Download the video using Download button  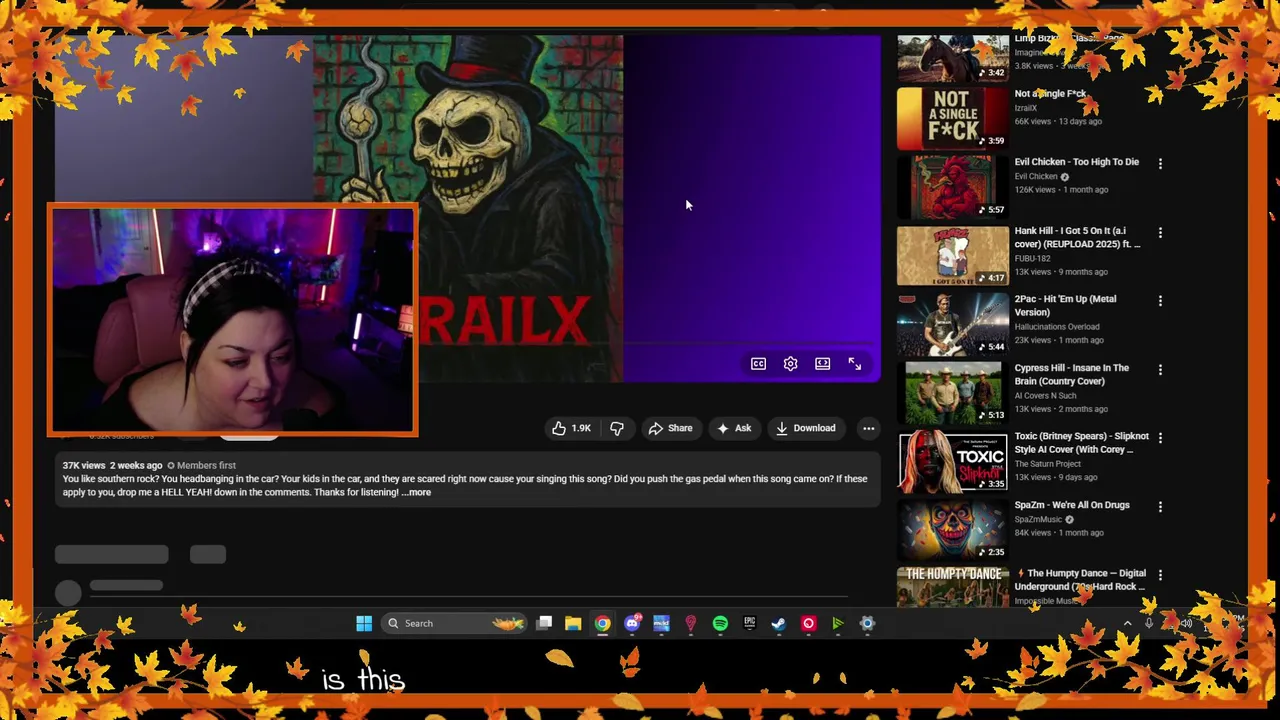point(805,428)
